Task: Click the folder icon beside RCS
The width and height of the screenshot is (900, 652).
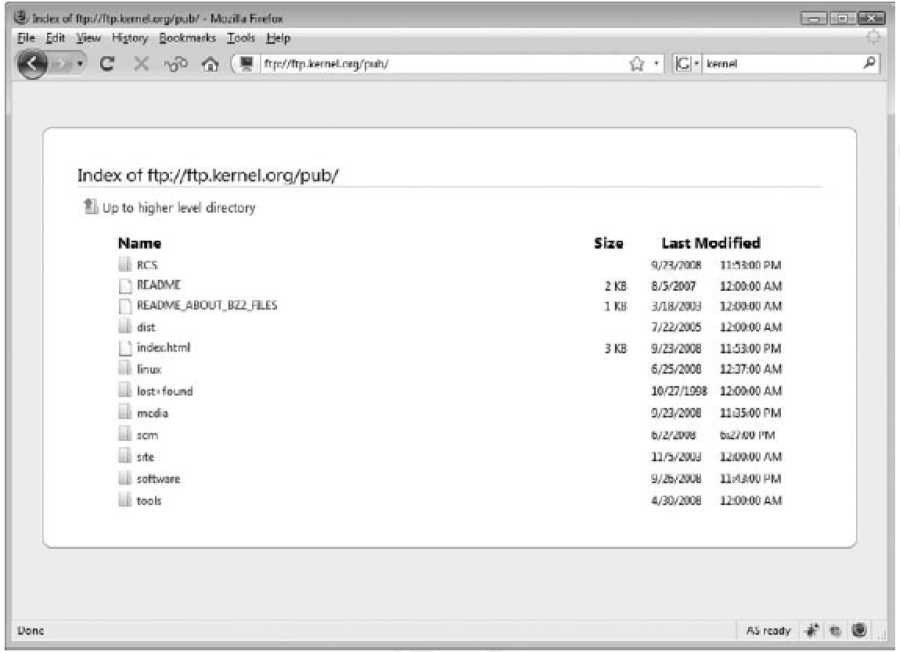Action: (x=125, y=264)
